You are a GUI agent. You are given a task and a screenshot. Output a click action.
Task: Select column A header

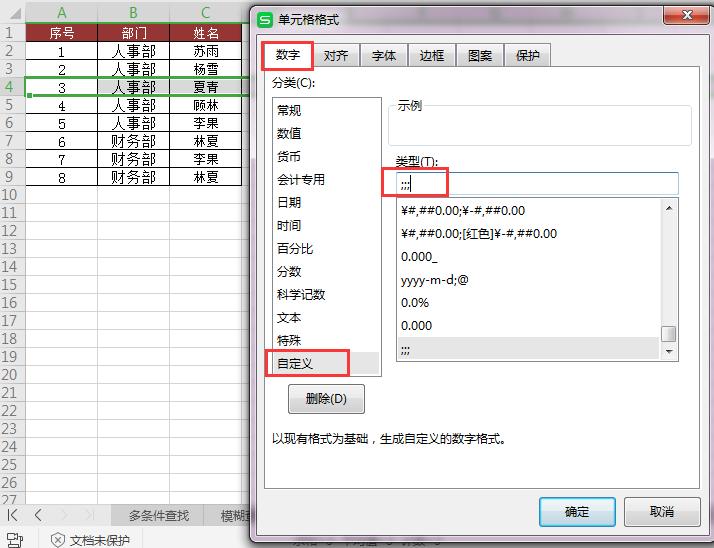tap(61, 12)
